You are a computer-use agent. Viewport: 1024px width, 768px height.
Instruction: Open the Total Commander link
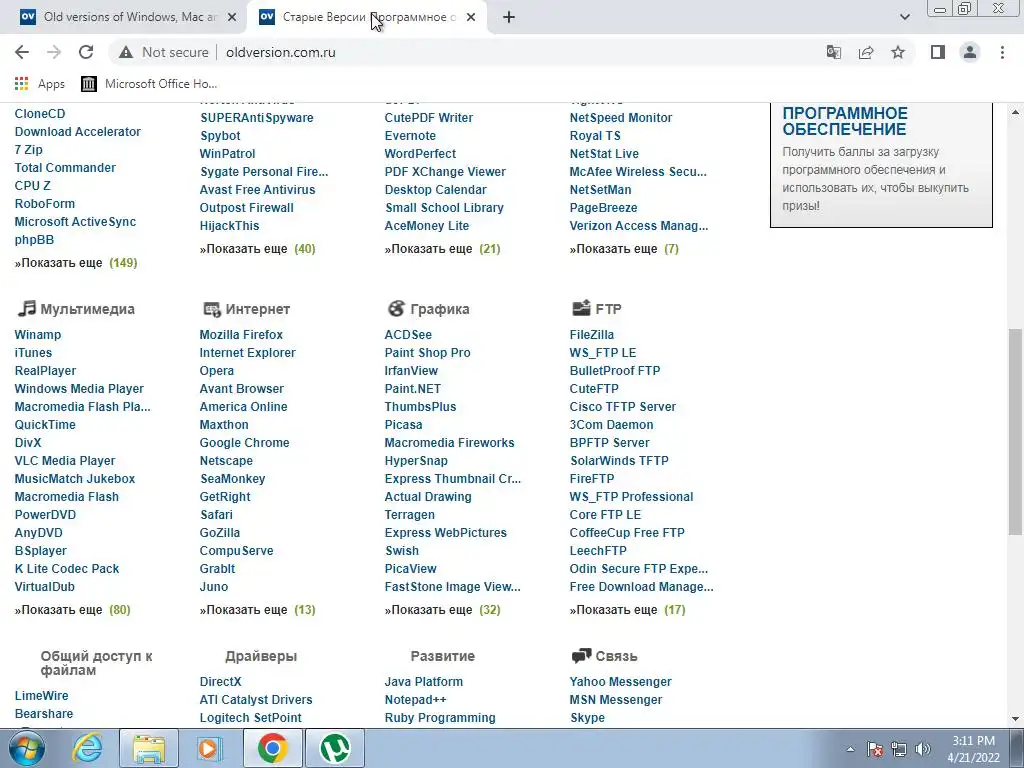(x=65, y=168)
